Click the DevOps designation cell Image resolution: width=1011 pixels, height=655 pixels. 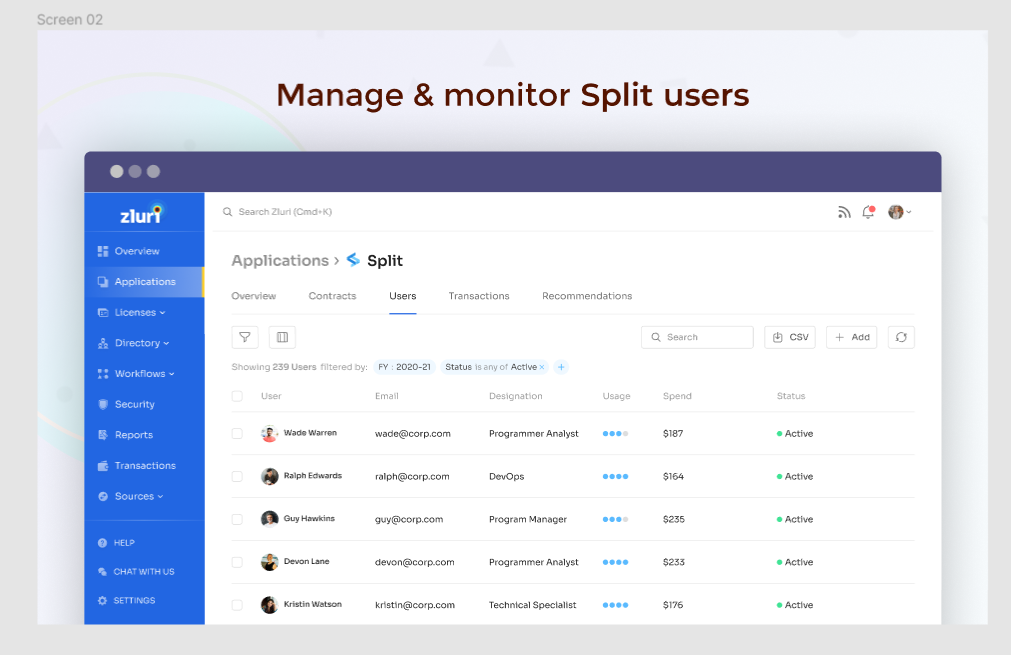[507, 476]
